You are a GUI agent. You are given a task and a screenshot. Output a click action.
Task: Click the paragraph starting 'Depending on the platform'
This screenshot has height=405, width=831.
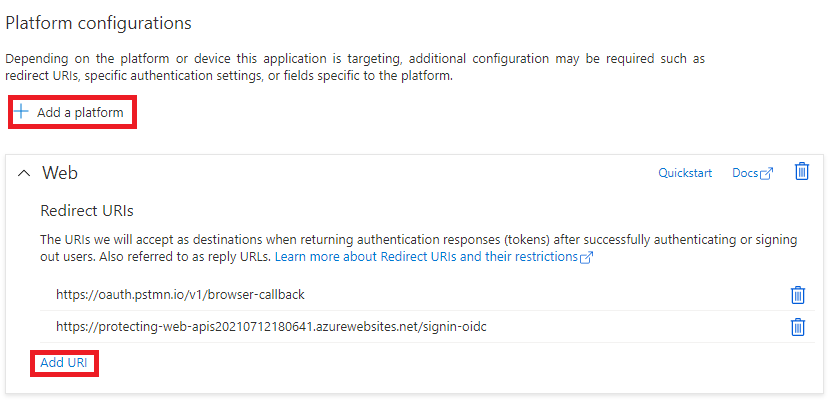[x=355, y=67]
